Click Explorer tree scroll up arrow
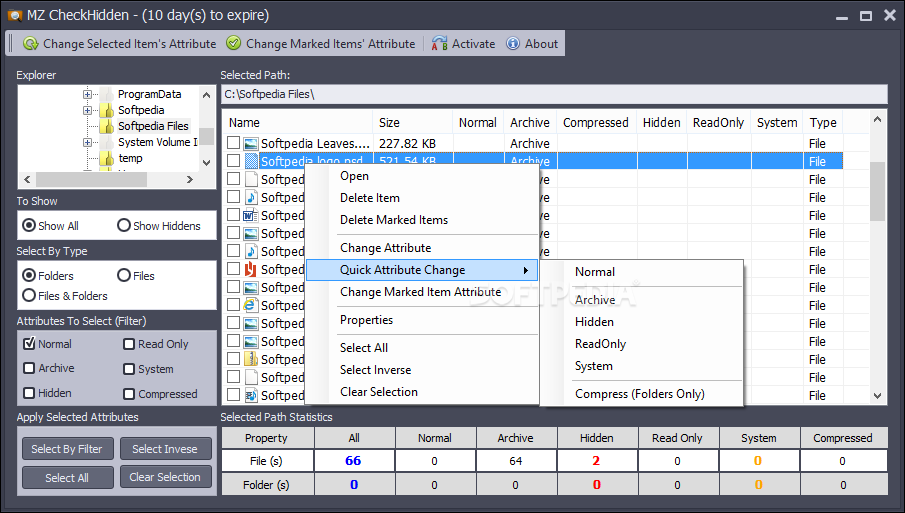 point(207,95)
